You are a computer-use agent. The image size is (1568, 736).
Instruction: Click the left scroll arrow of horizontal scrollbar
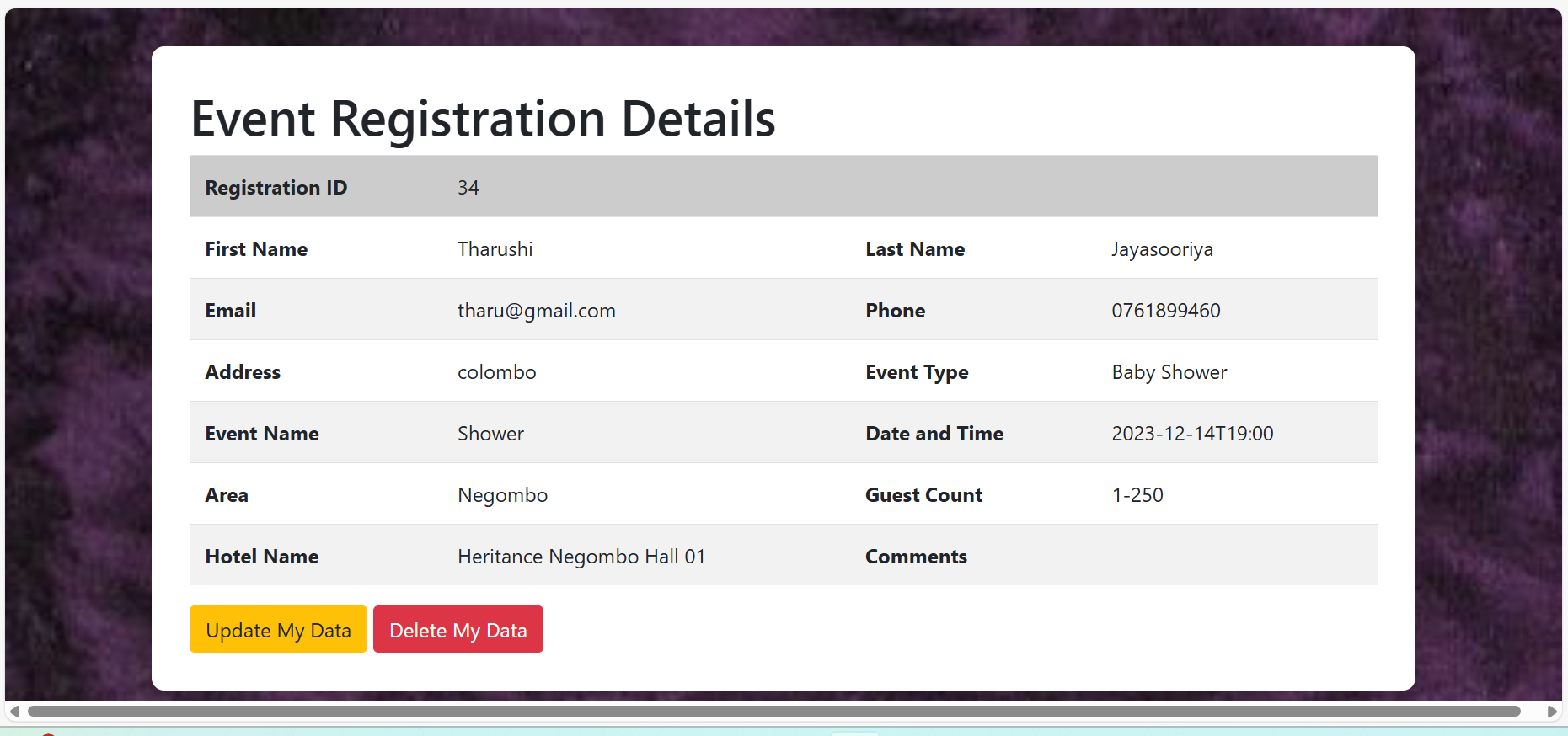click(x=14, y=712)
